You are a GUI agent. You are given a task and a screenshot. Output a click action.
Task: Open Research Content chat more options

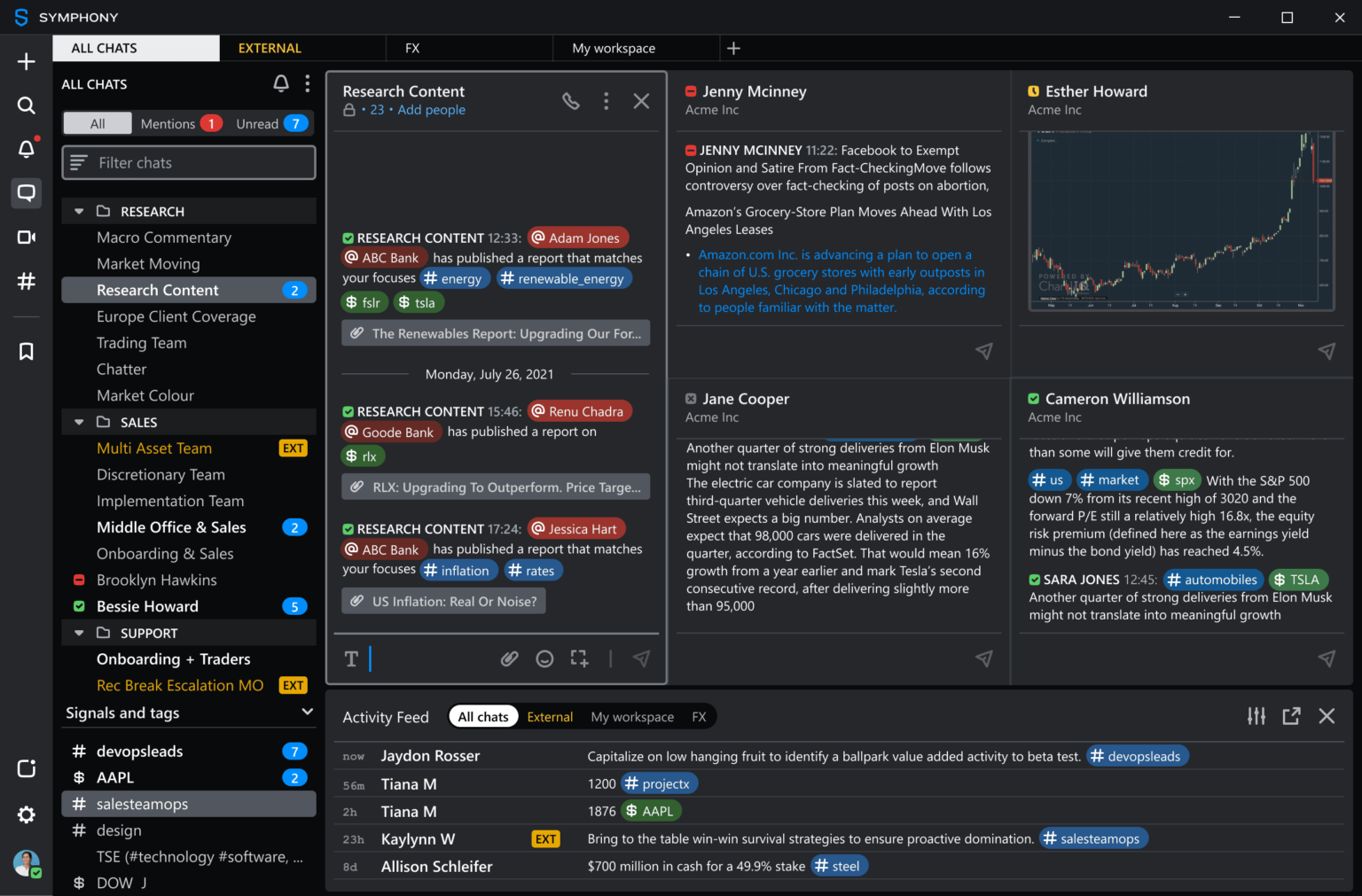point(607,101)
